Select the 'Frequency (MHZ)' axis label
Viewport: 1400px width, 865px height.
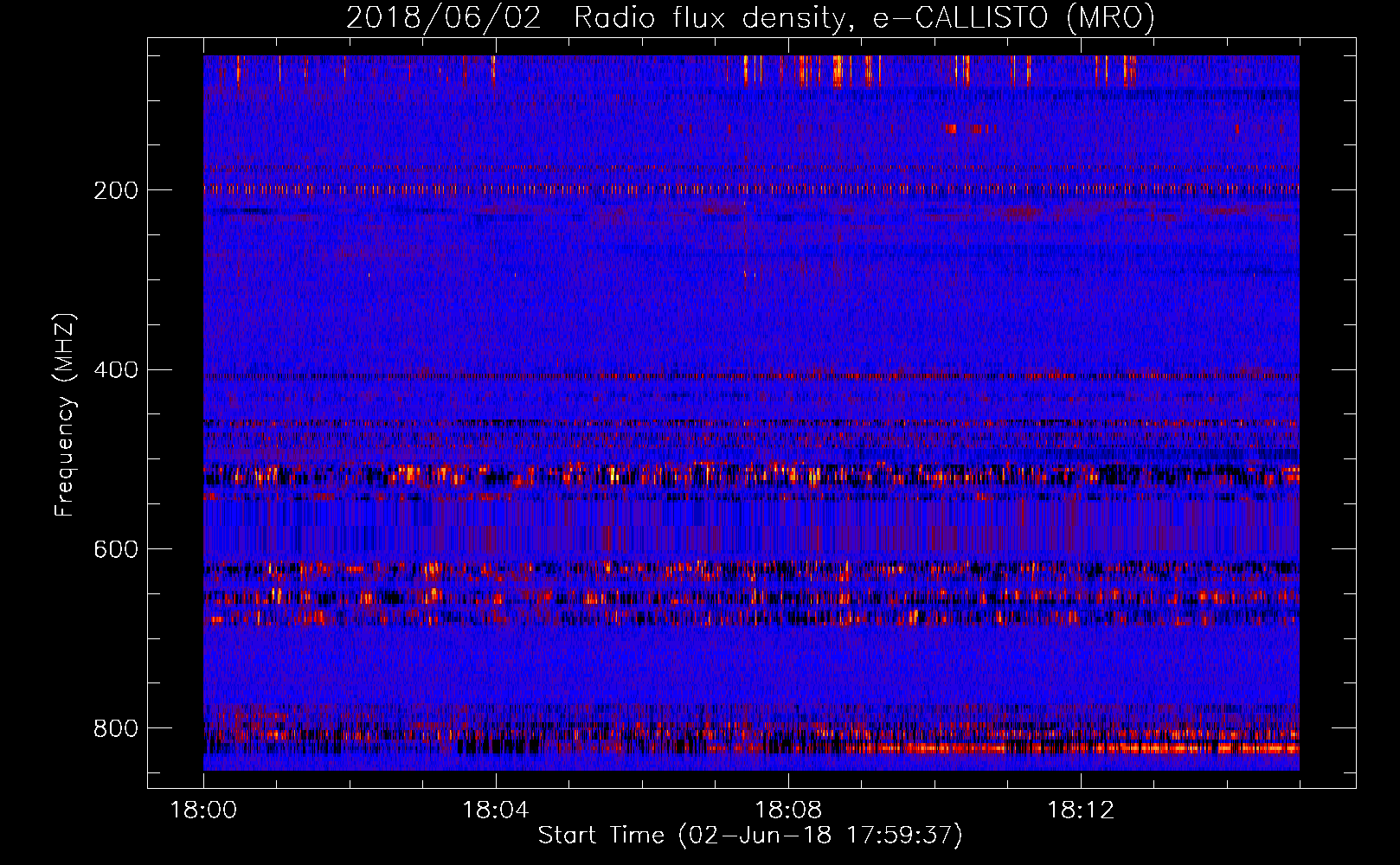click(x=65, y=415)
